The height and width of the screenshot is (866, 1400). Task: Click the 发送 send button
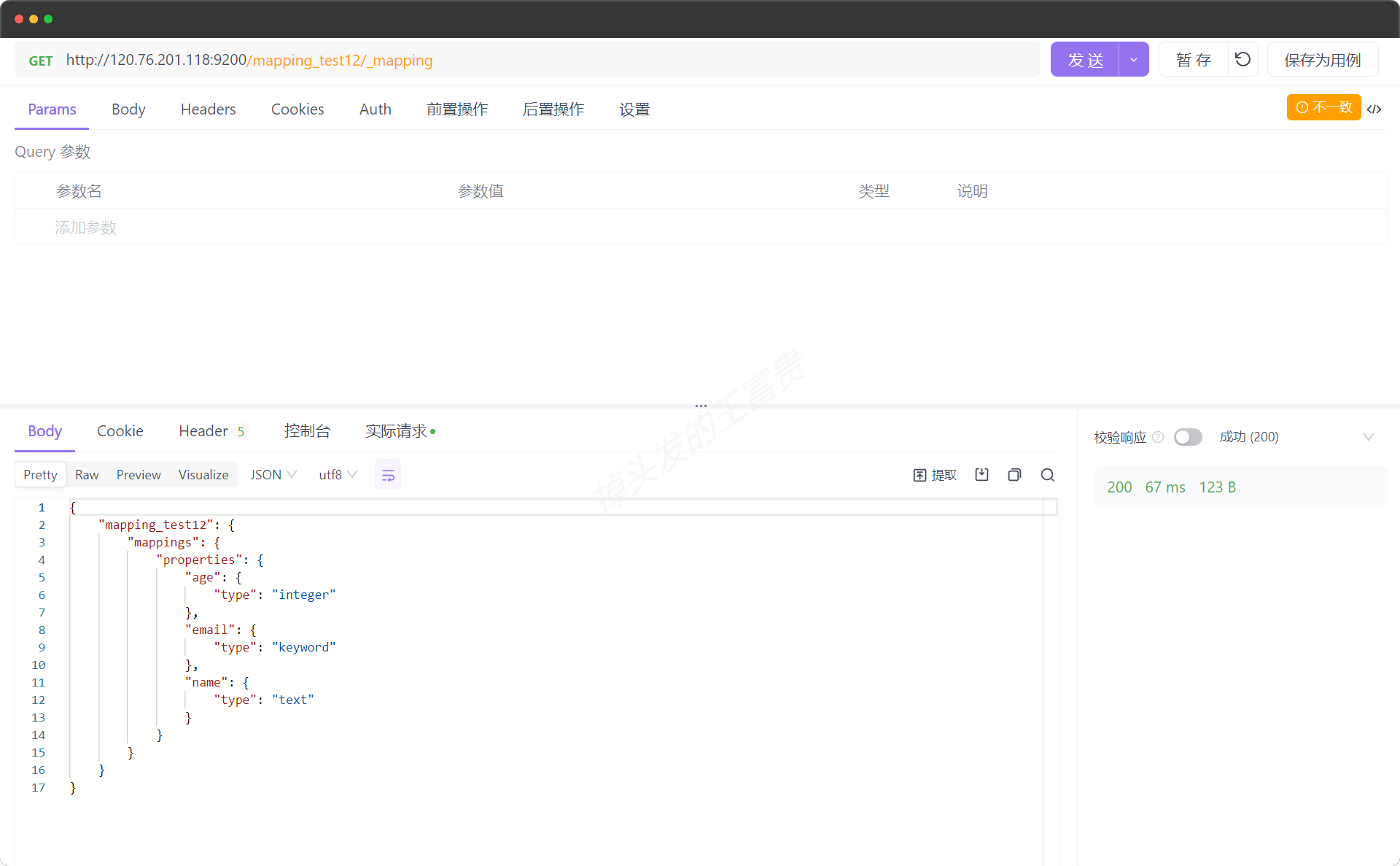pos(1085,60)
